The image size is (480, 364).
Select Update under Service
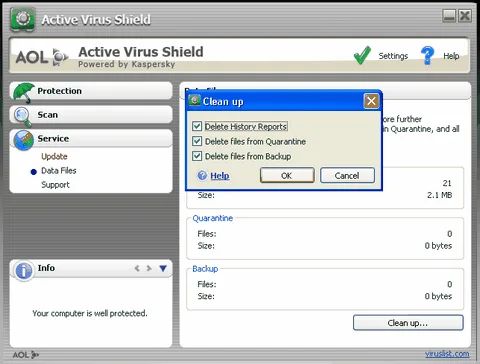54,156
